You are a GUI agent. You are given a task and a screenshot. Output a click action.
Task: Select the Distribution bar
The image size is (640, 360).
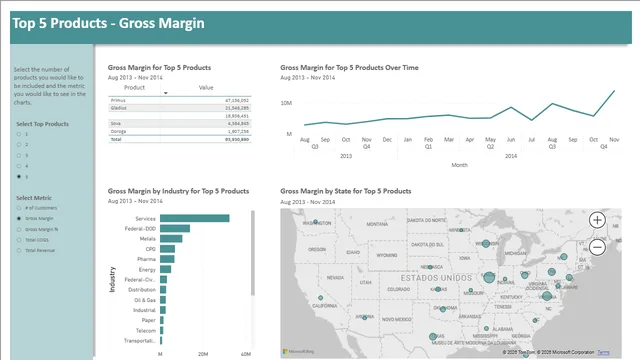pos(163,290)
